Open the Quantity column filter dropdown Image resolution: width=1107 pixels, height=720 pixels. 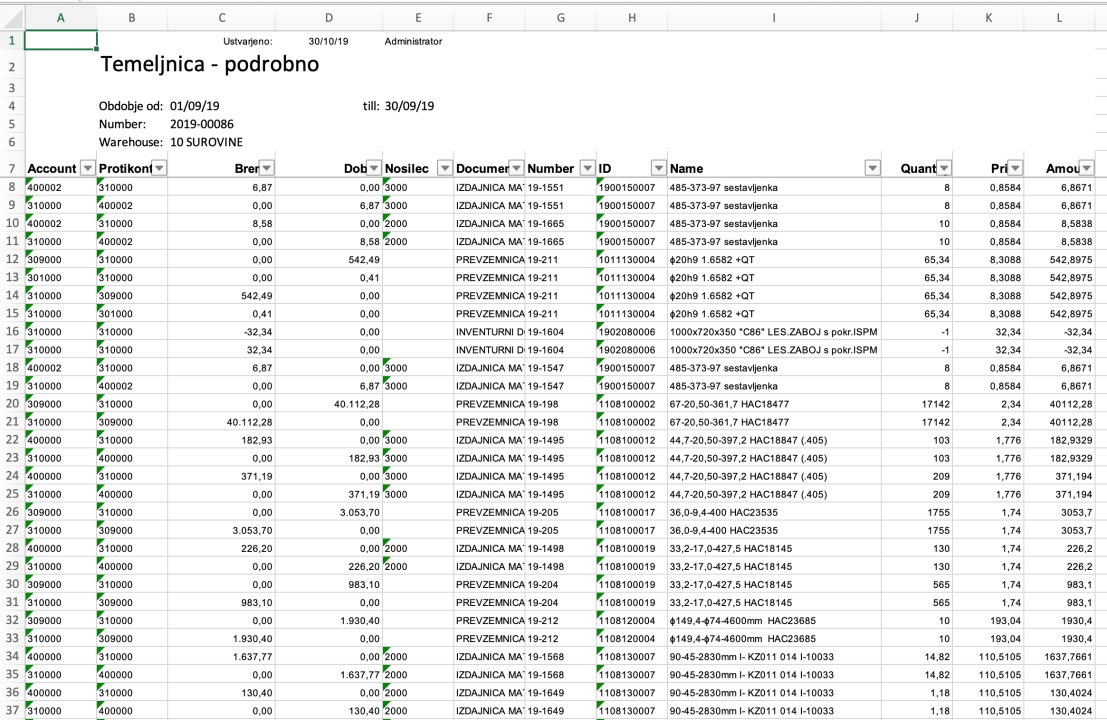click(943, 168)
